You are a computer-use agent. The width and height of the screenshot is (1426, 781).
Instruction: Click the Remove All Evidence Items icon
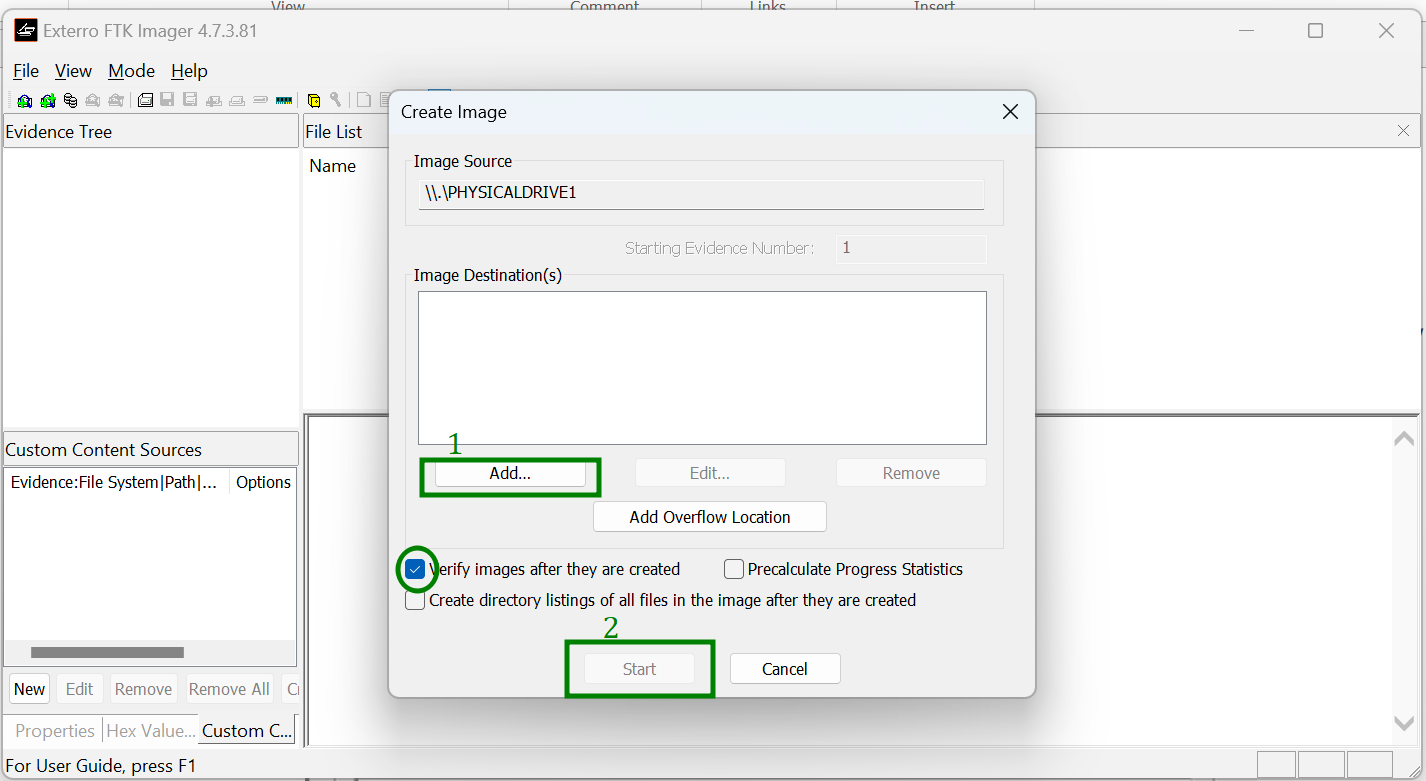(x=116, y=100)
